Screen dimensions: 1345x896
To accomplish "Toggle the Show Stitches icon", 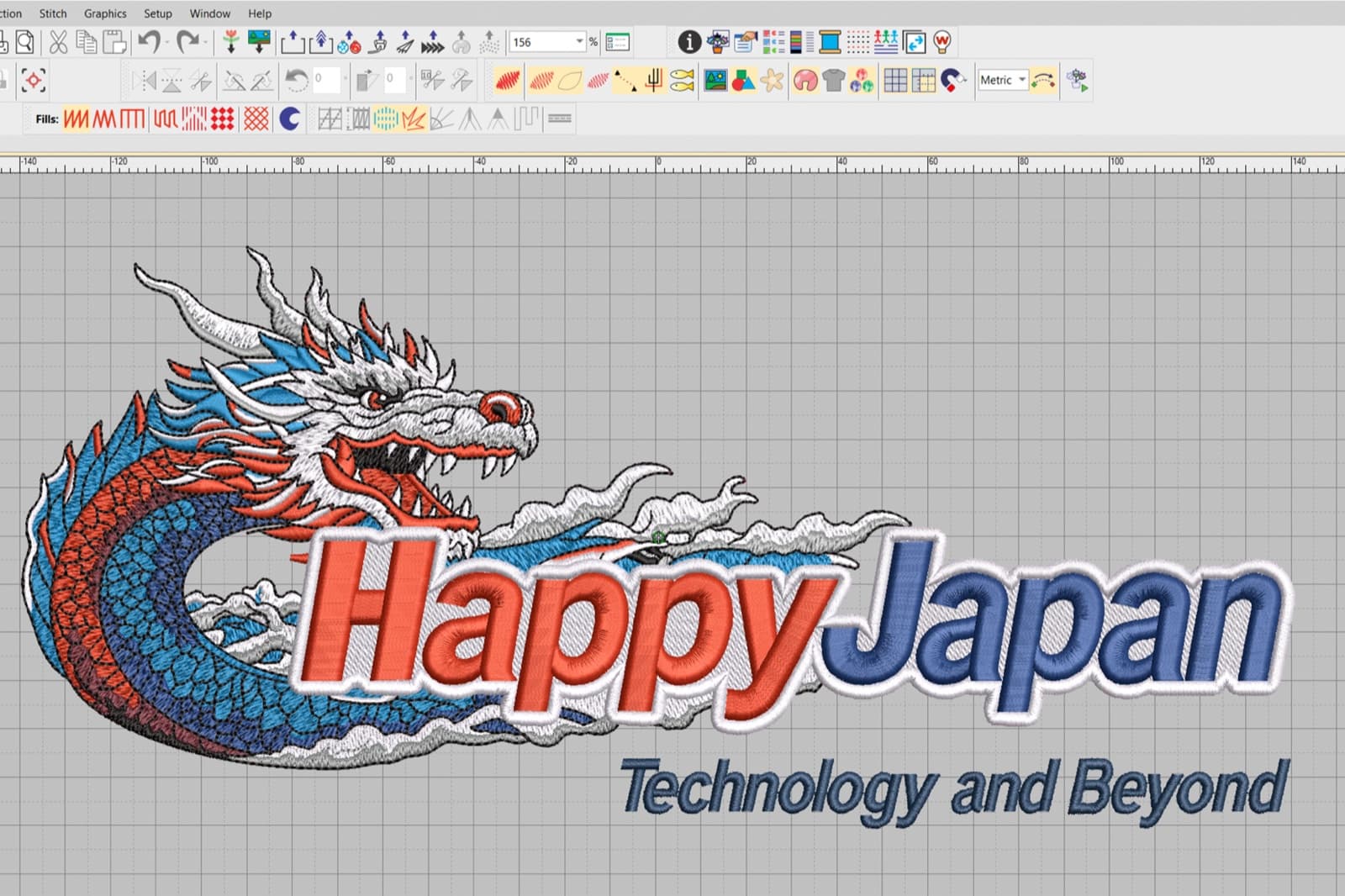I will tap(542, 81).
